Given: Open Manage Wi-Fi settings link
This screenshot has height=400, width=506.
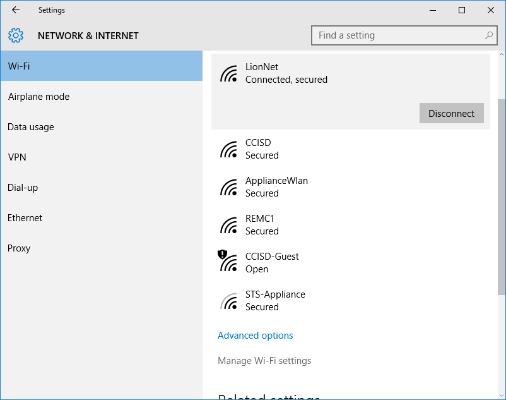Looking at the screenshot, I should 264,361.
